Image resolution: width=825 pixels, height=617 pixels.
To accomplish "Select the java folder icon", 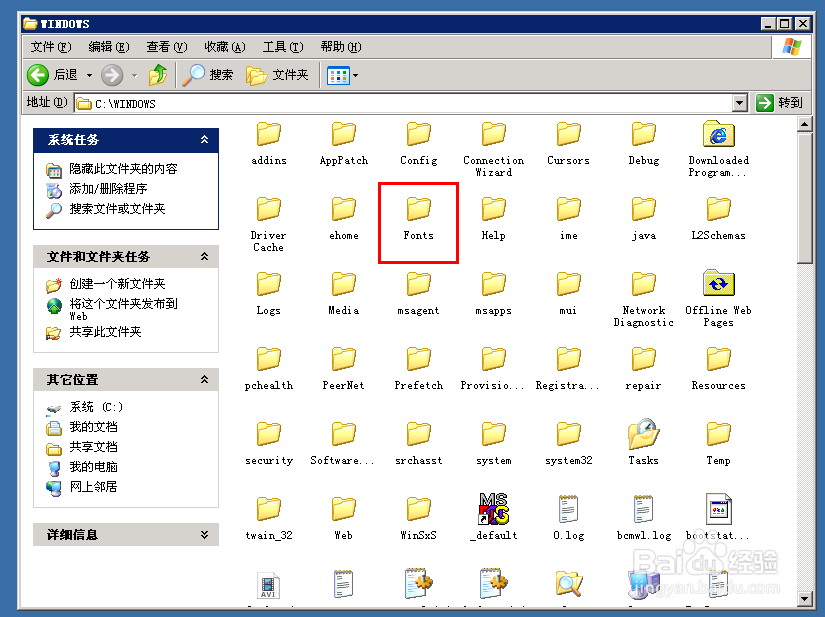I will 643,209.
